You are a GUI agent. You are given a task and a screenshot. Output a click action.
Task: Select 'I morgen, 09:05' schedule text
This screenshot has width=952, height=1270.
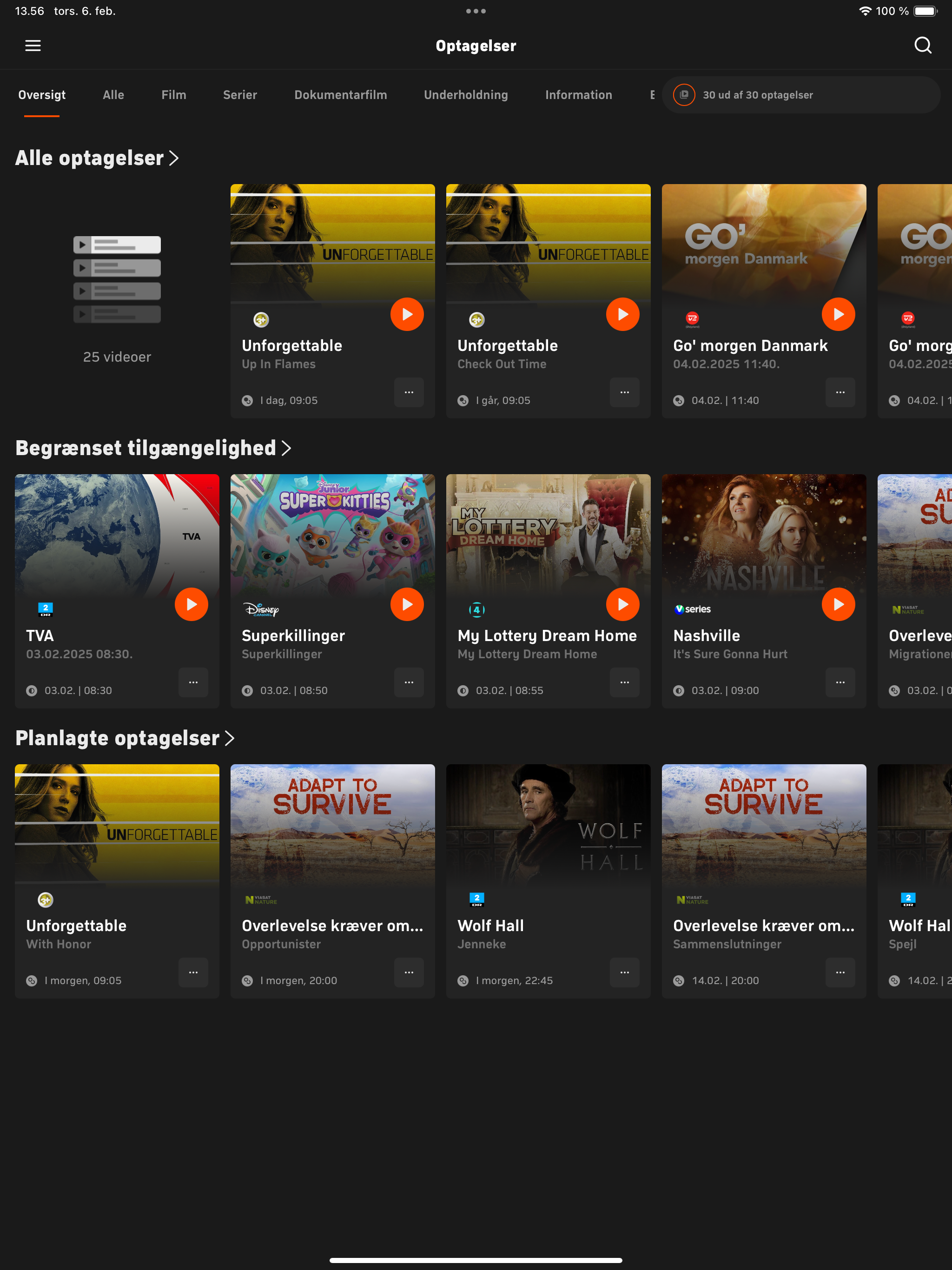pos(83,981)
